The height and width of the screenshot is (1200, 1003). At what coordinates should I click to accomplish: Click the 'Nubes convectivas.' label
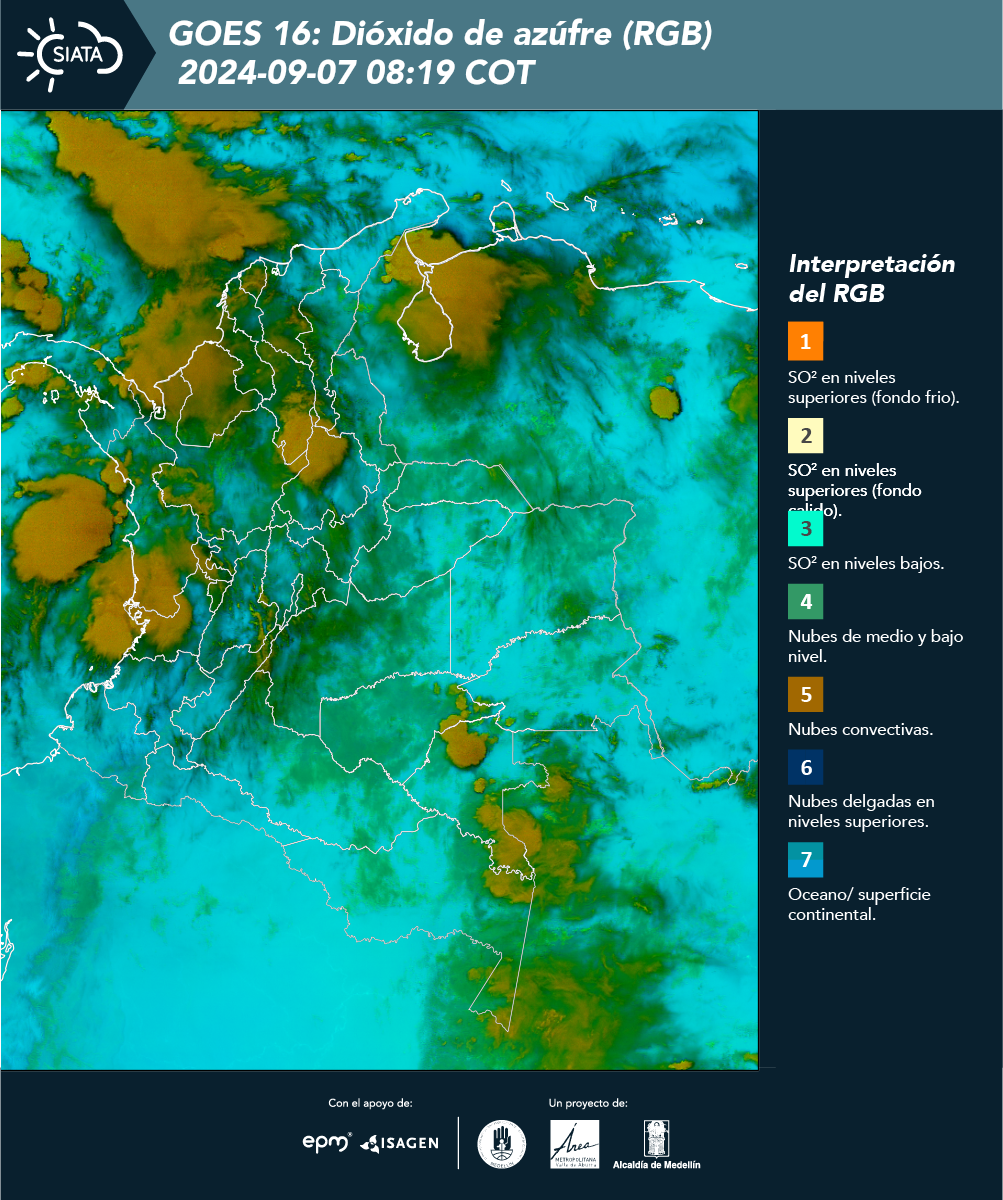tap(860, 729)
